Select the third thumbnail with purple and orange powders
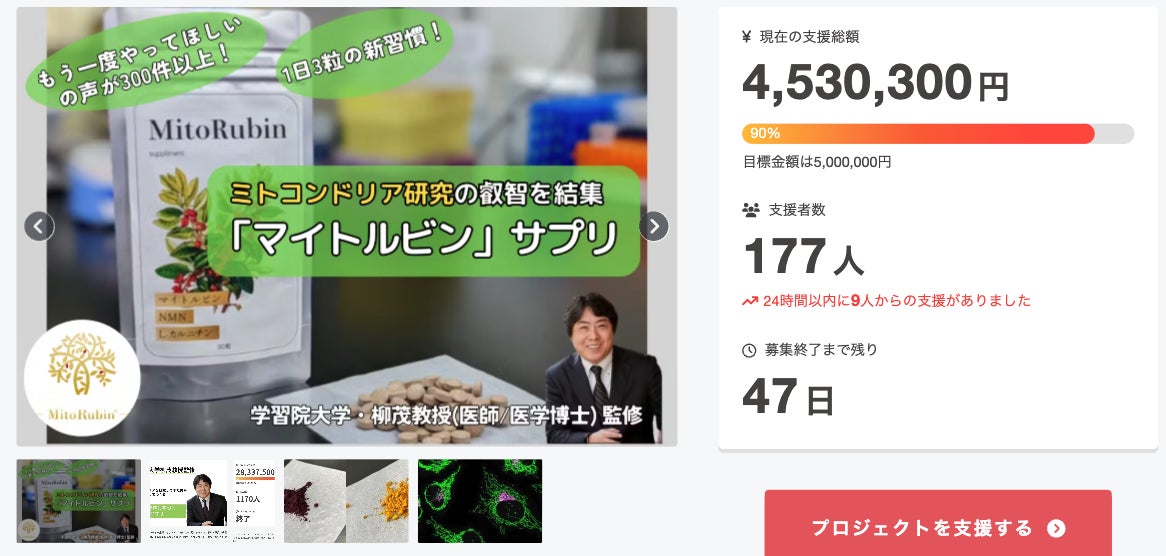Image resolution: width=1166 pixels, height=556 pixels. [347, 501]
